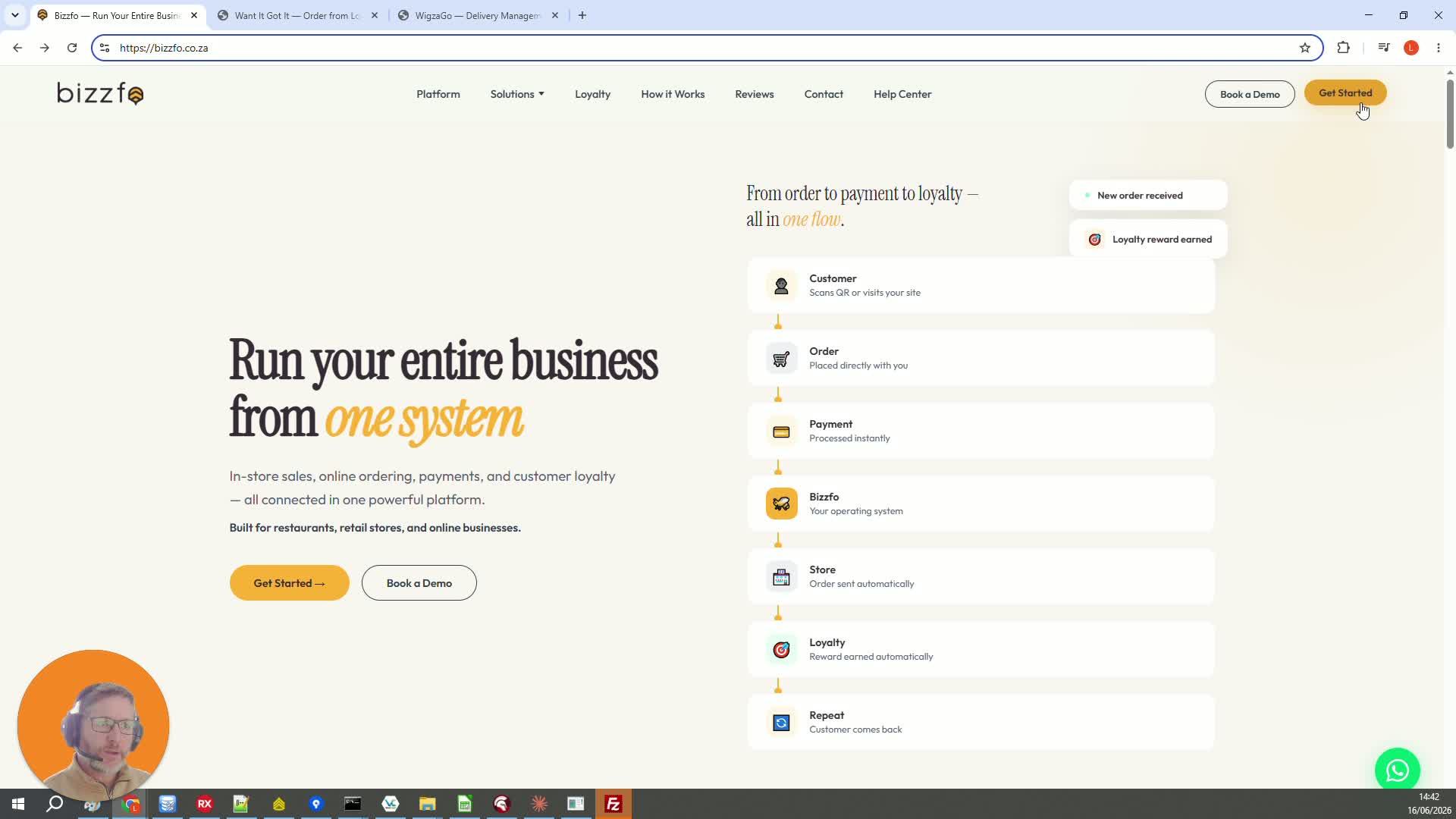This screenshot has height=819, width=1456.
Task: Close the Want It Got It tab
Action: [x=375, y=15]
